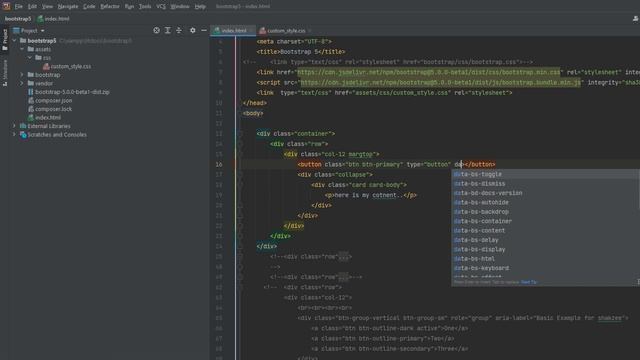Collapse the assets folder arrow
The height and width of the screenshot is (360, 640).
22,49
